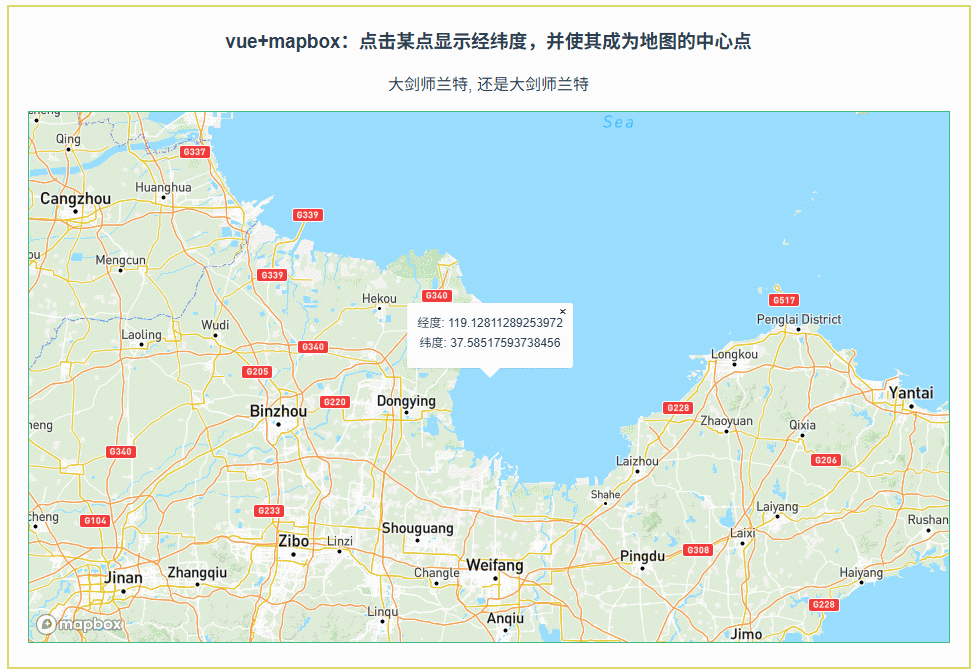
Task: Click the Hekou label
Action: click(x=379, y=299)
